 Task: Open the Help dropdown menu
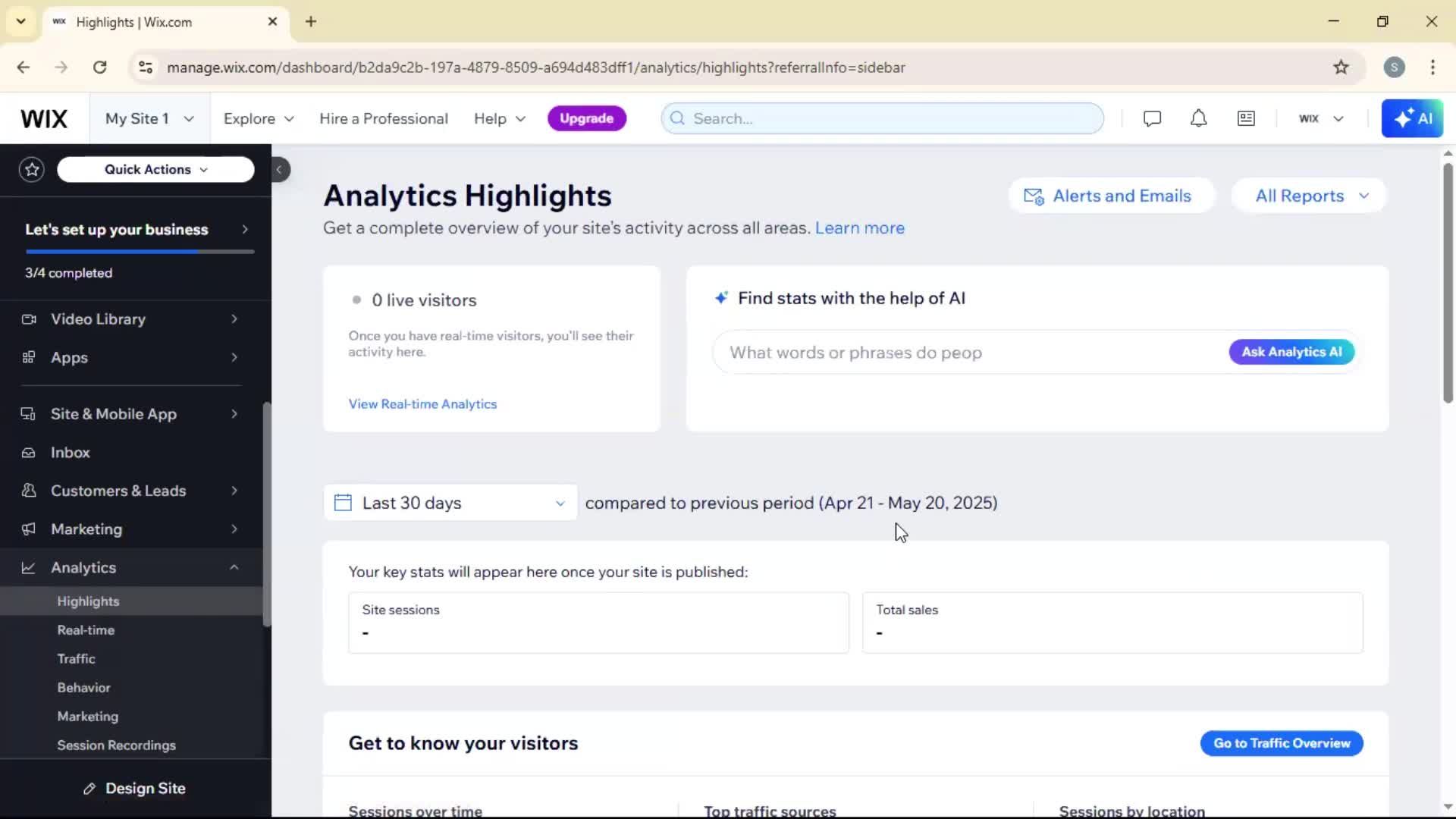pos(499,118)
